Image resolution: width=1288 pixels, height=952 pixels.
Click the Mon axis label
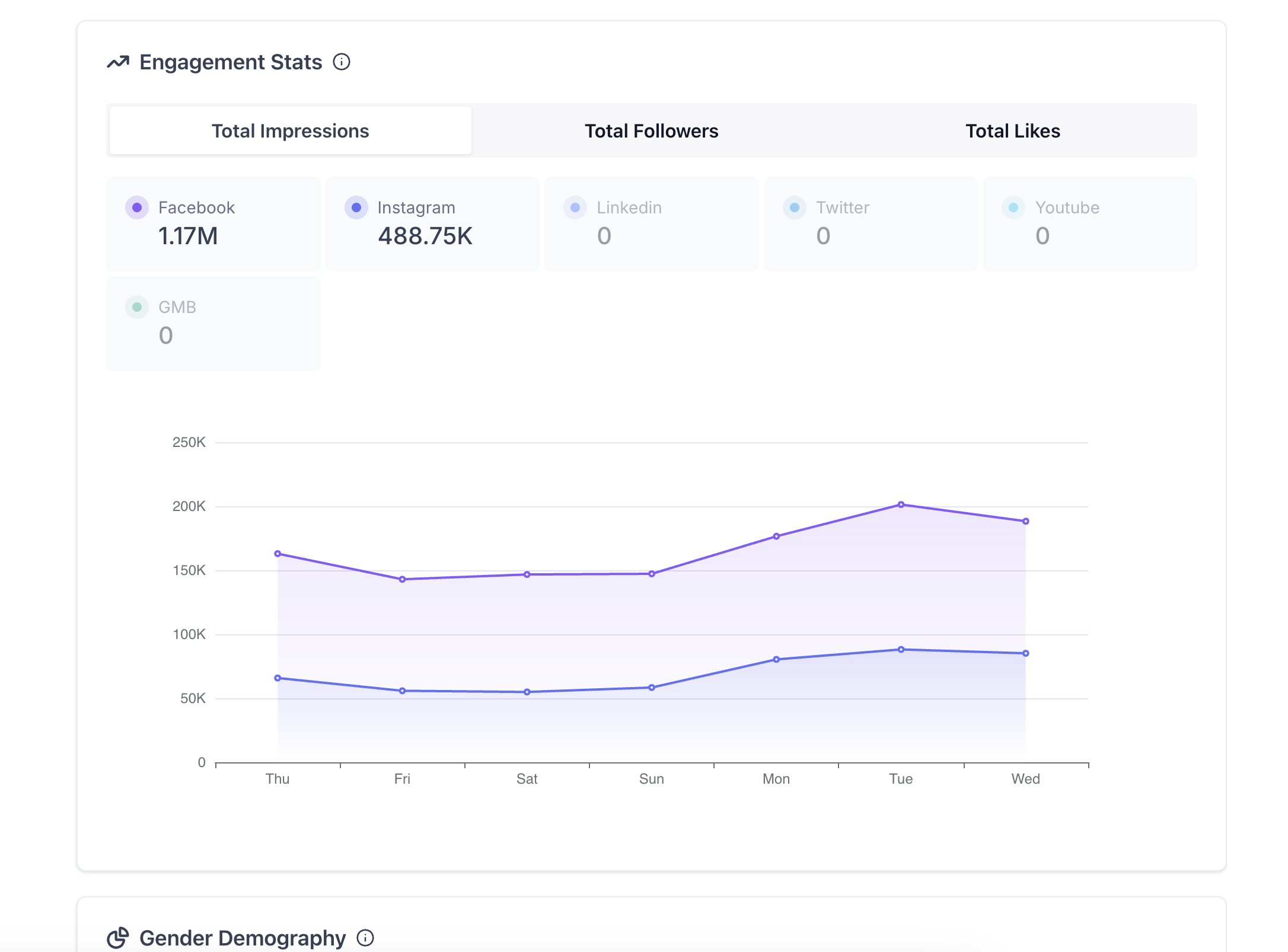776,779
